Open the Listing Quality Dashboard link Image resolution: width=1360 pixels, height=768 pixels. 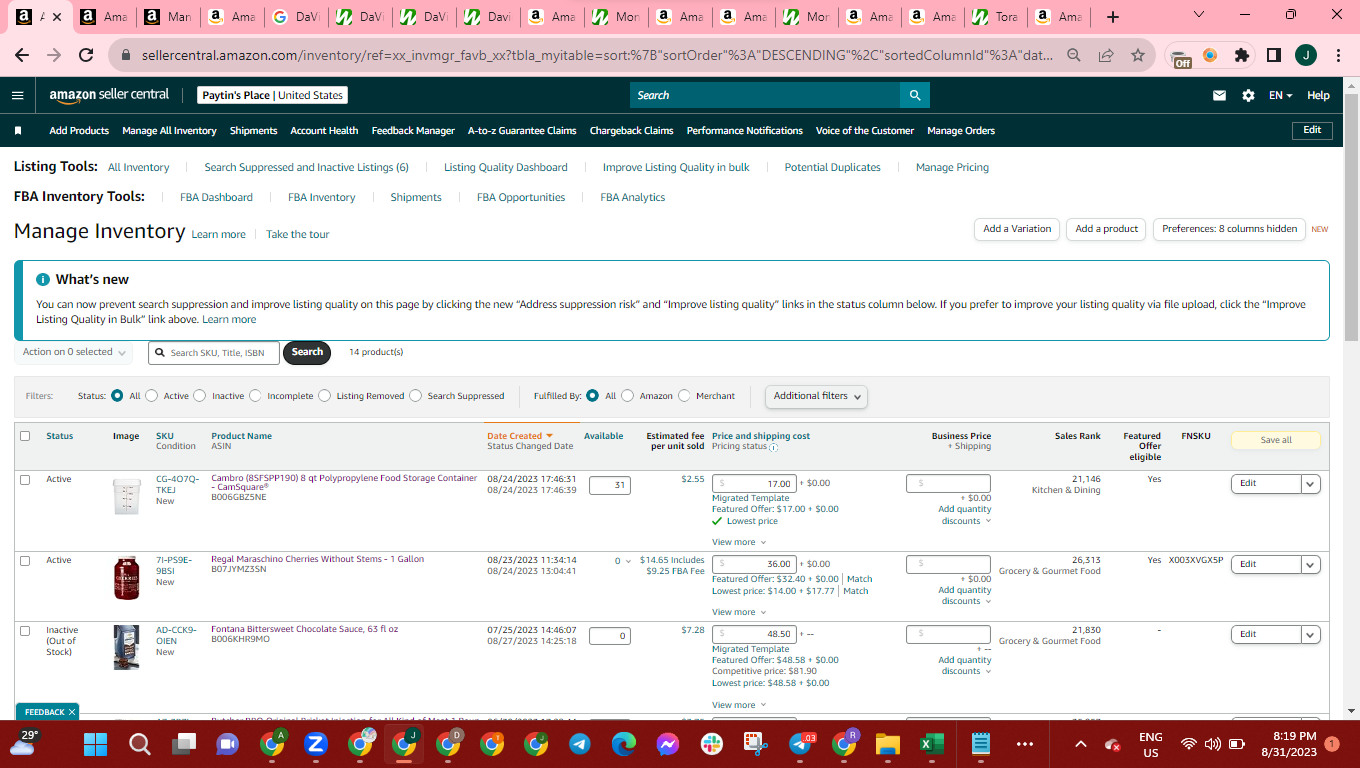pos(506,168)
